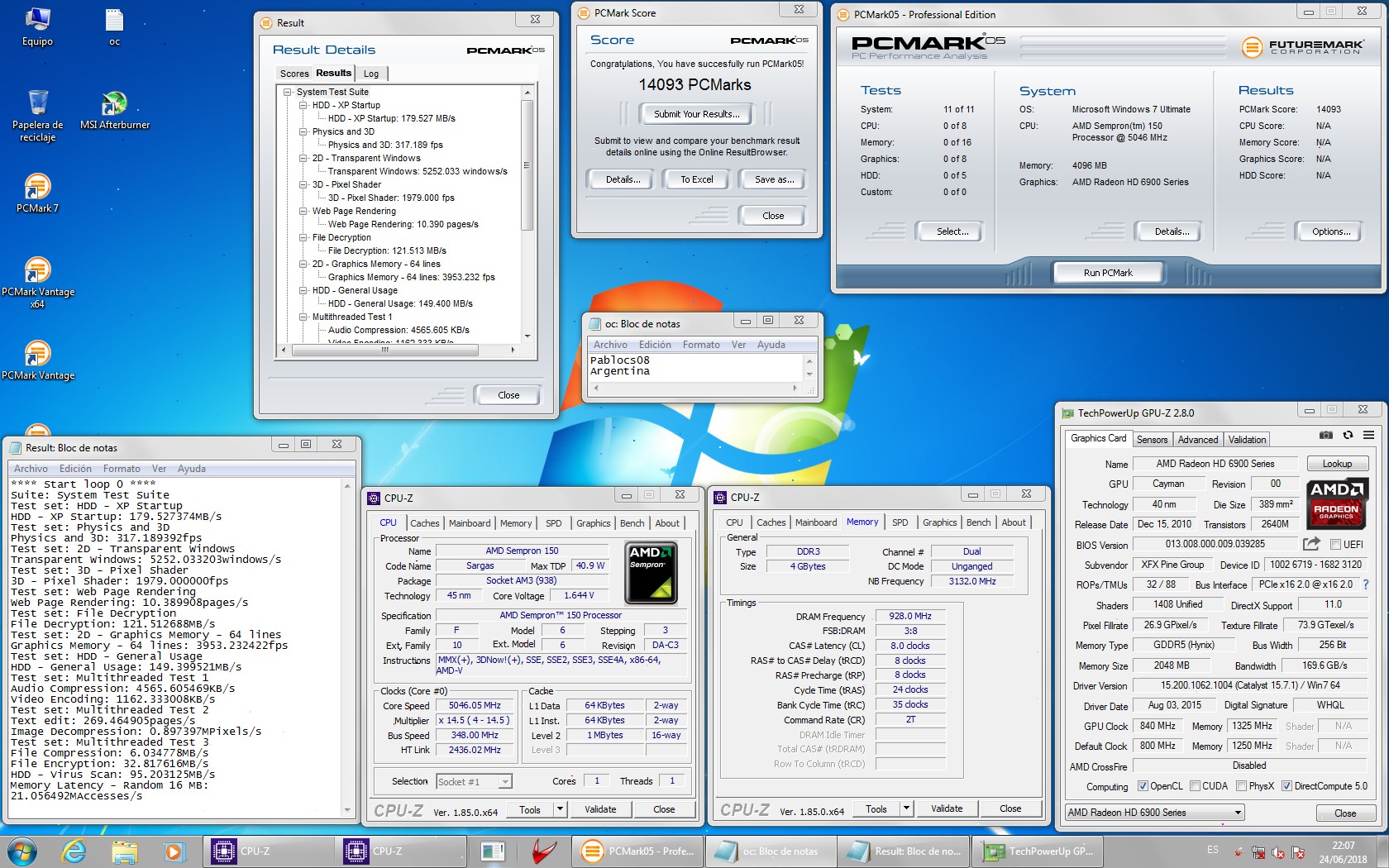Click red MSI Afterburner taskbar icon
The height and width of the screenshot is (868, 1389).
click(x=543, y=851)
